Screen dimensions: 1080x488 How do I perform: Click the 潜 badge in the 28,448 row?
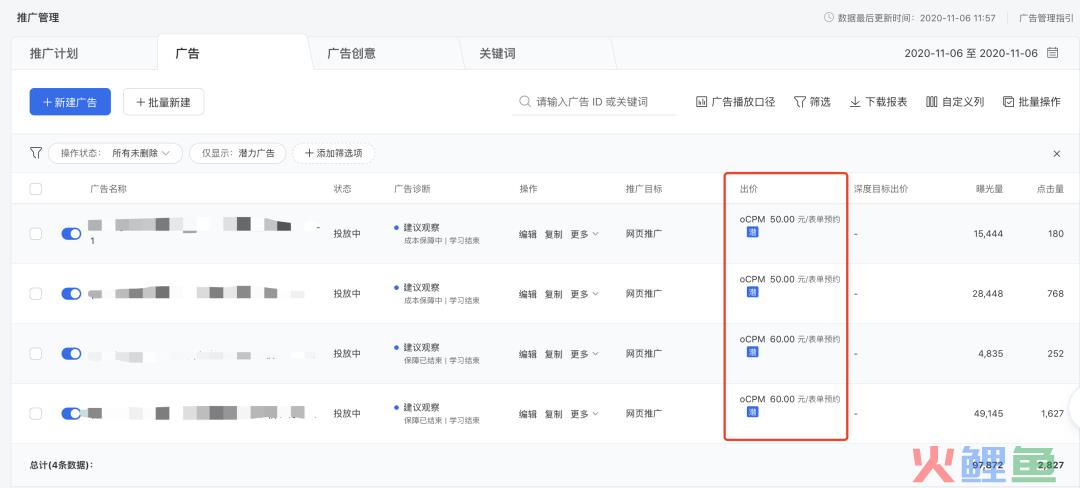(753, 293)
